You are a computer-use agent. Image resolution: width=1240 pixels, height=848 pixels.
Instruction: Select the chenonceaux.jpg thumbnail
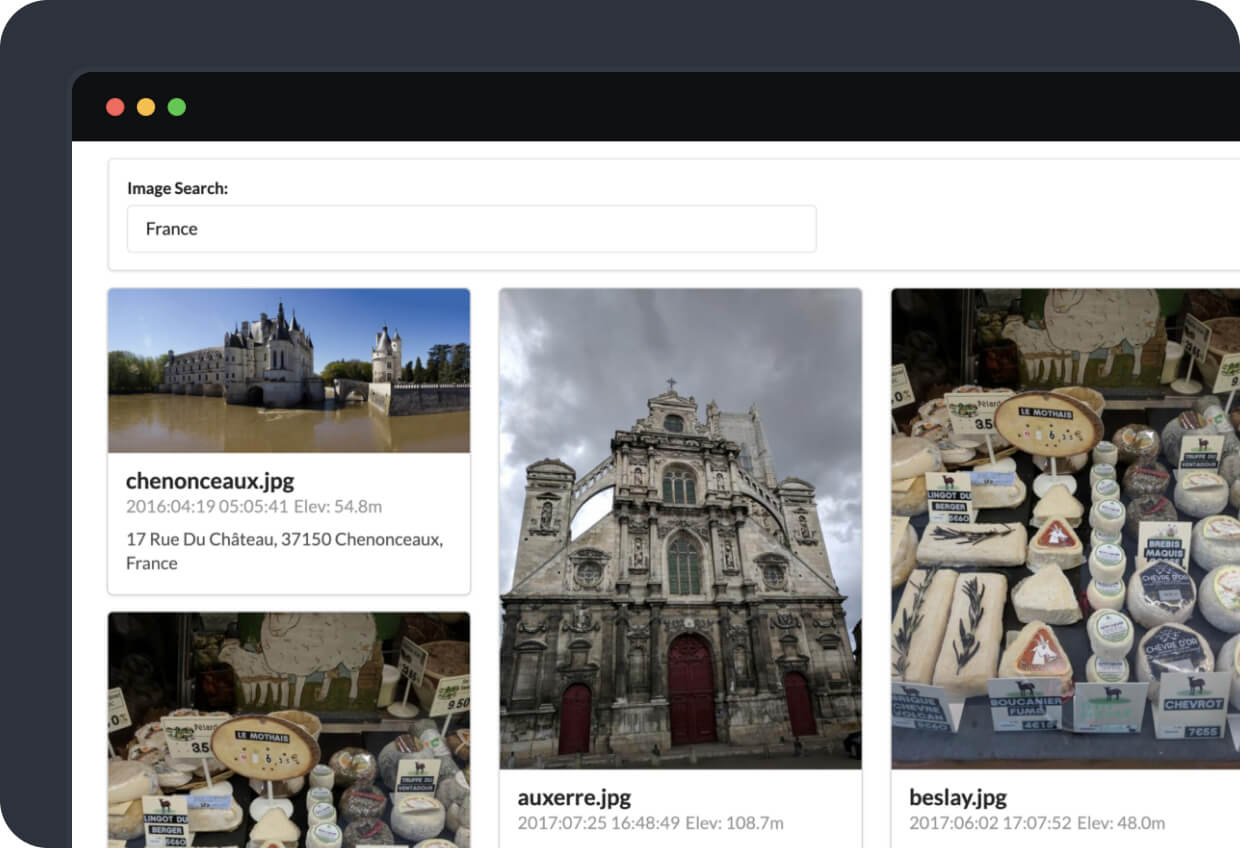pos(288,371)
